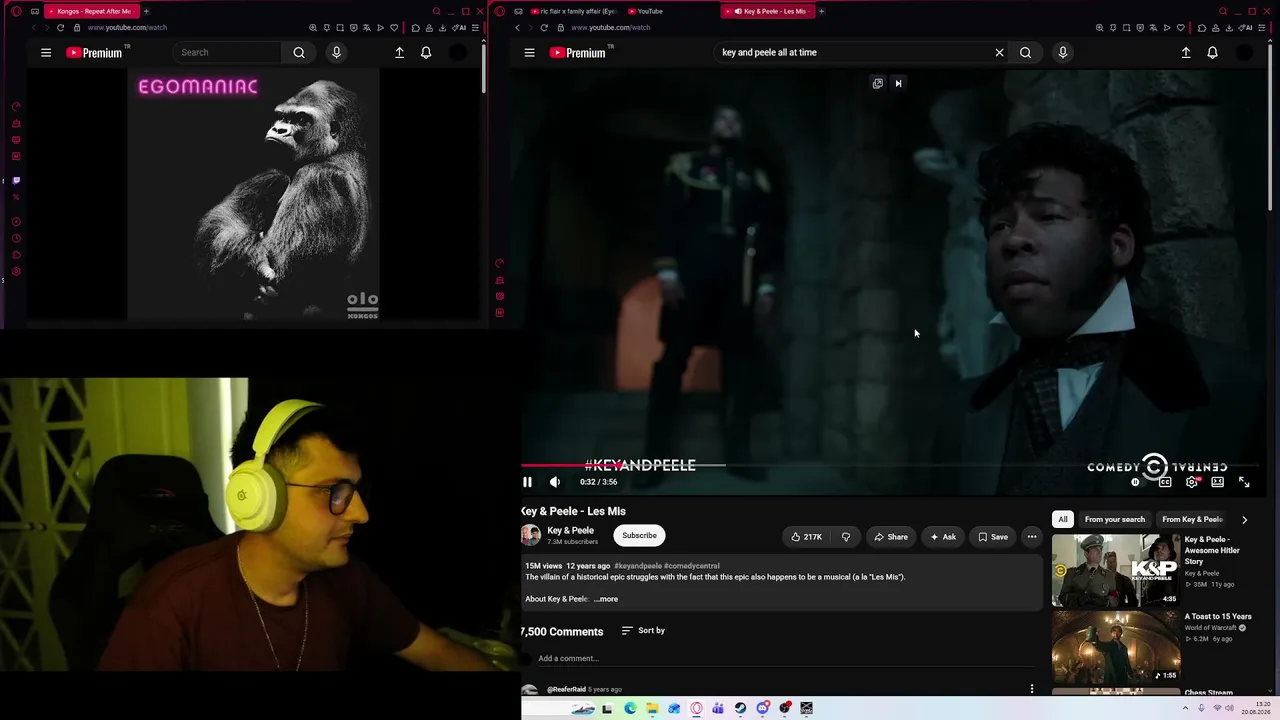Switch to theater mode in player
The width and height of the screenshot is (1280, 720).
(x=1217, y=482)
